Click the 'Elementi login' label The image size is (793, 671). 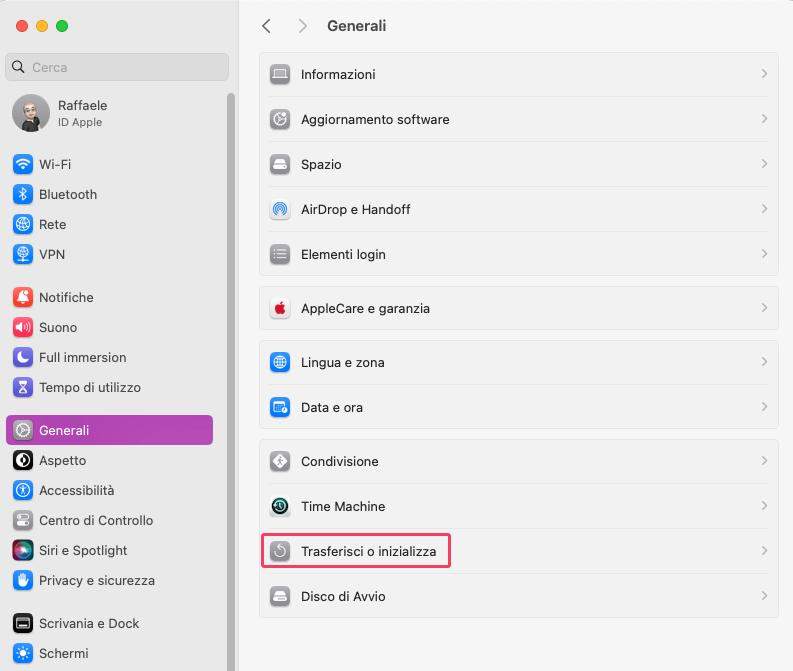pyautogui.click(x=343, y=254)
